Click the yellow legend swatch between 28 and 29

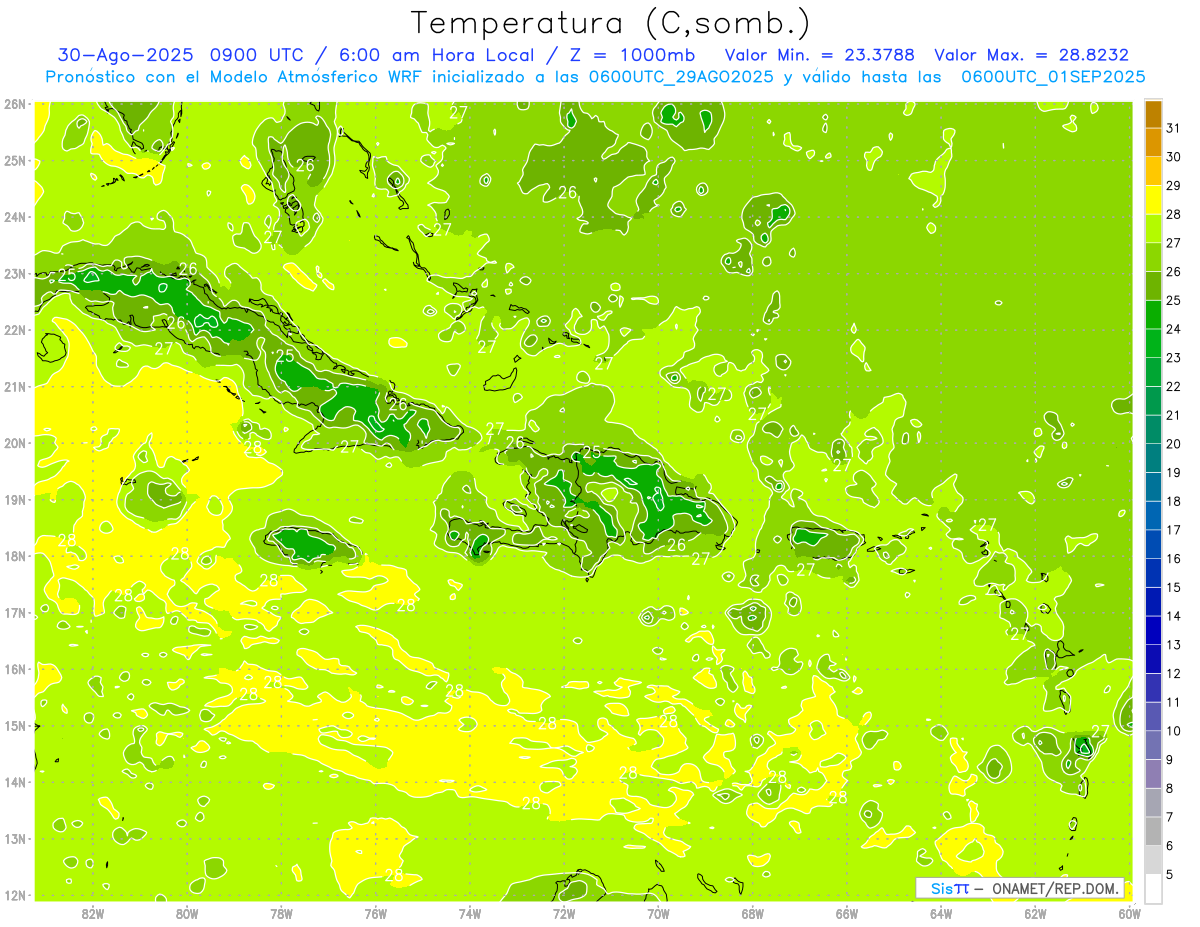tap(1153, 200)
